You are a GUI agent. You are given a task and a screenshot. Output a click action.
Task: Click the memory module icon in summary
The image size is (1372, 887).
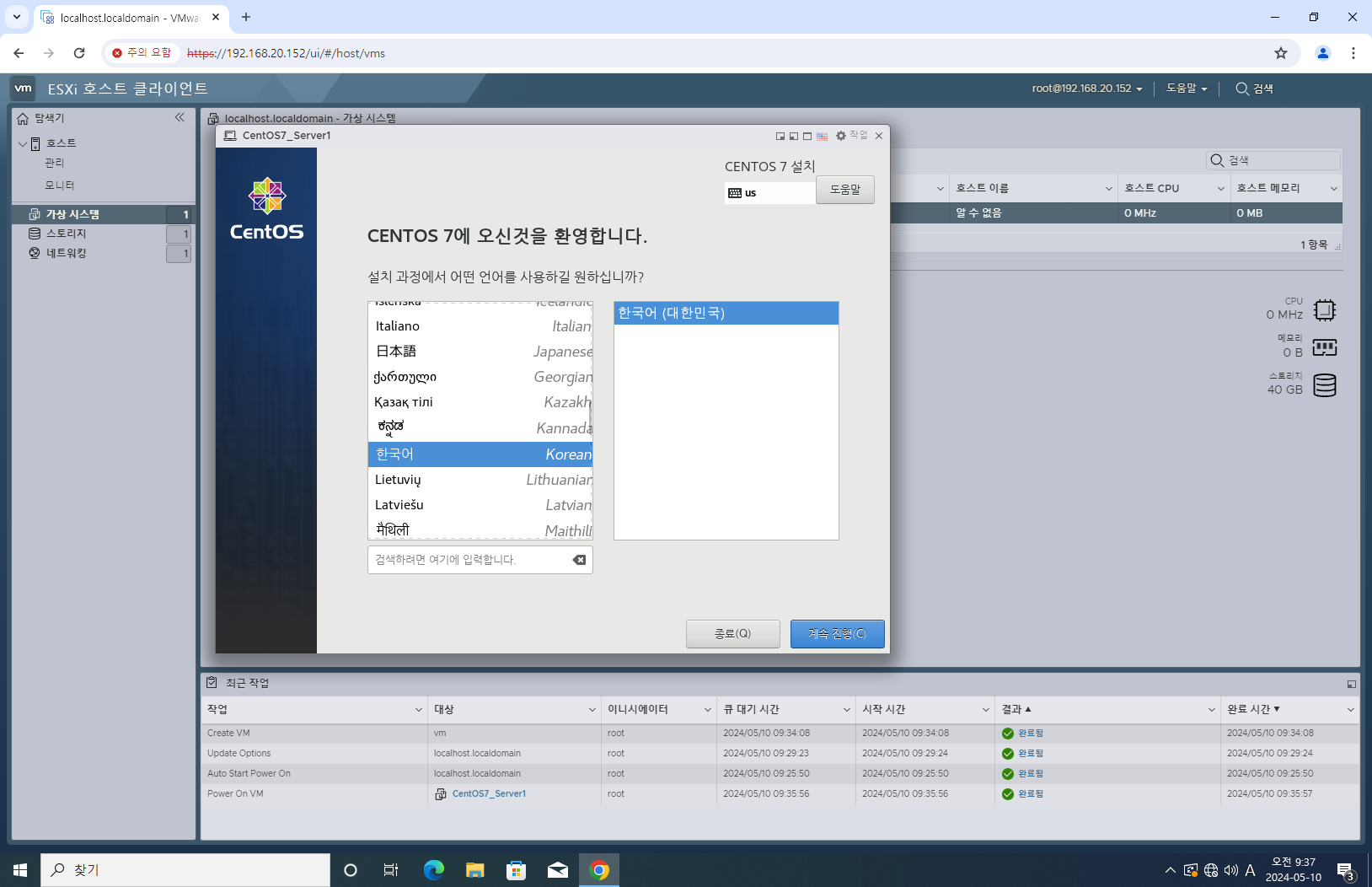click(1325, 347)
